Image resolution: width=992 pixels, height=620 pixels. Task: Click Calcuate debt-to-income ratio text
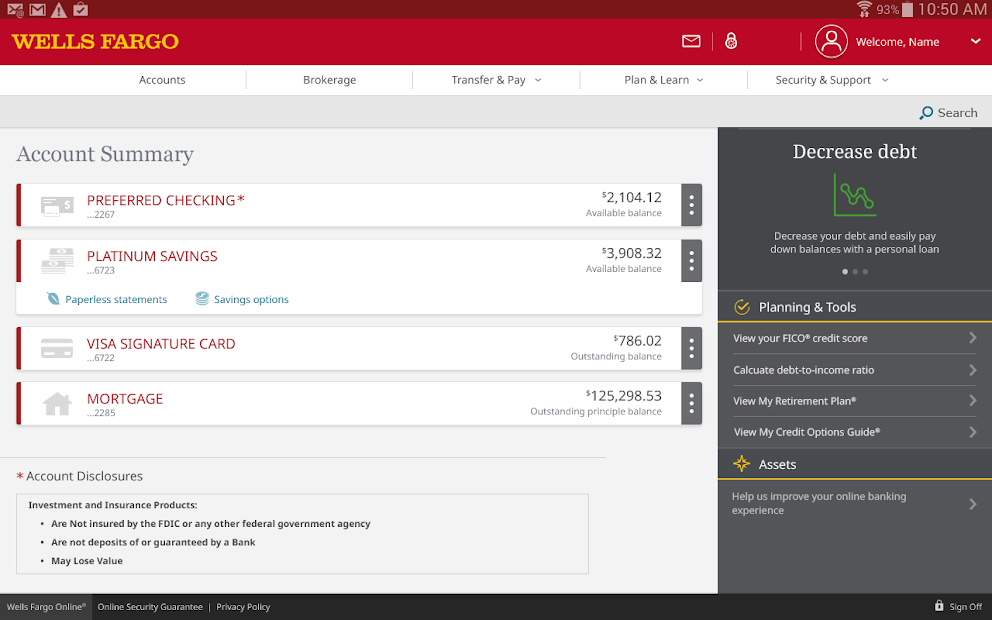click(803, 369)
